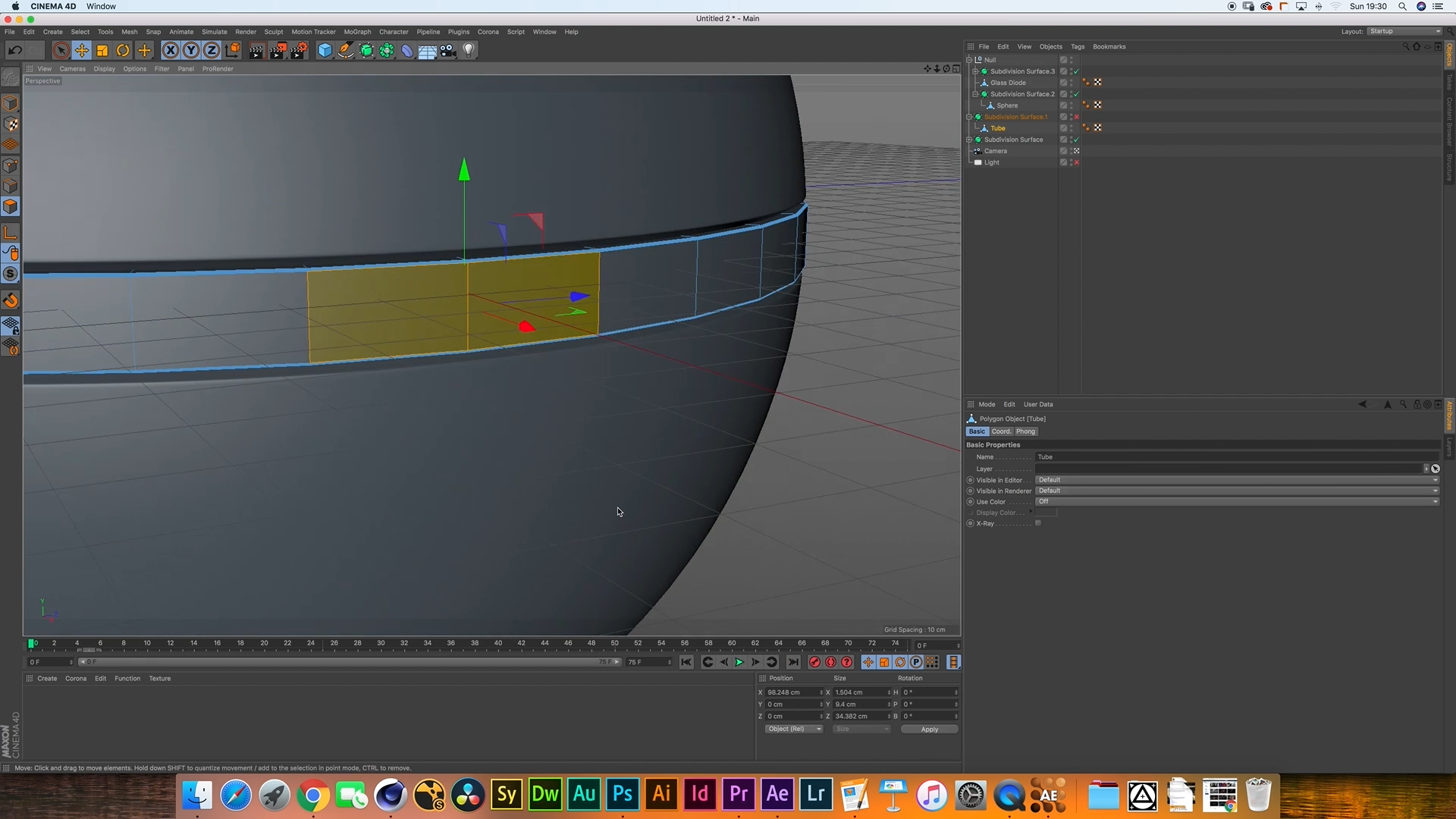Open the Use Color dropdown
The height and width of the screenshot is (819, 1456).
coord(1236,502)
